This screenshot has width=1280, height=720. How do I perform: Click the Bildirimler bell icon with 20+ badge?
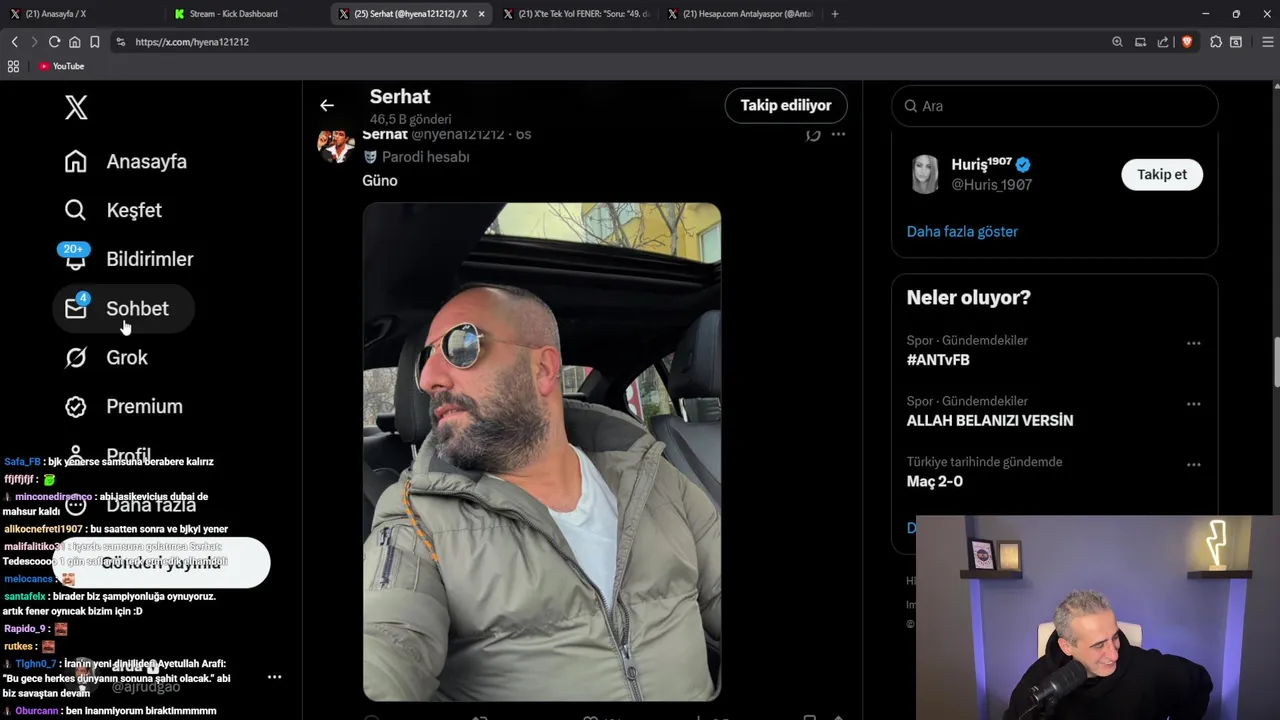[x=75, y=258]
